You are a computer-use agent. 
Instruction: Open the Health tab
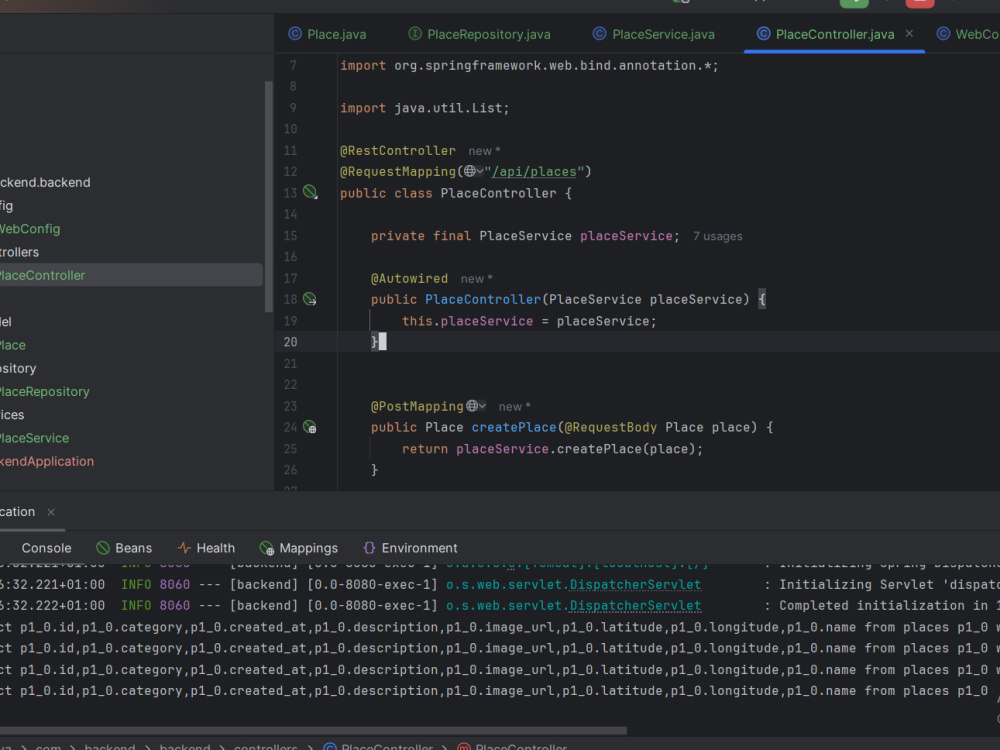point(206,548)
